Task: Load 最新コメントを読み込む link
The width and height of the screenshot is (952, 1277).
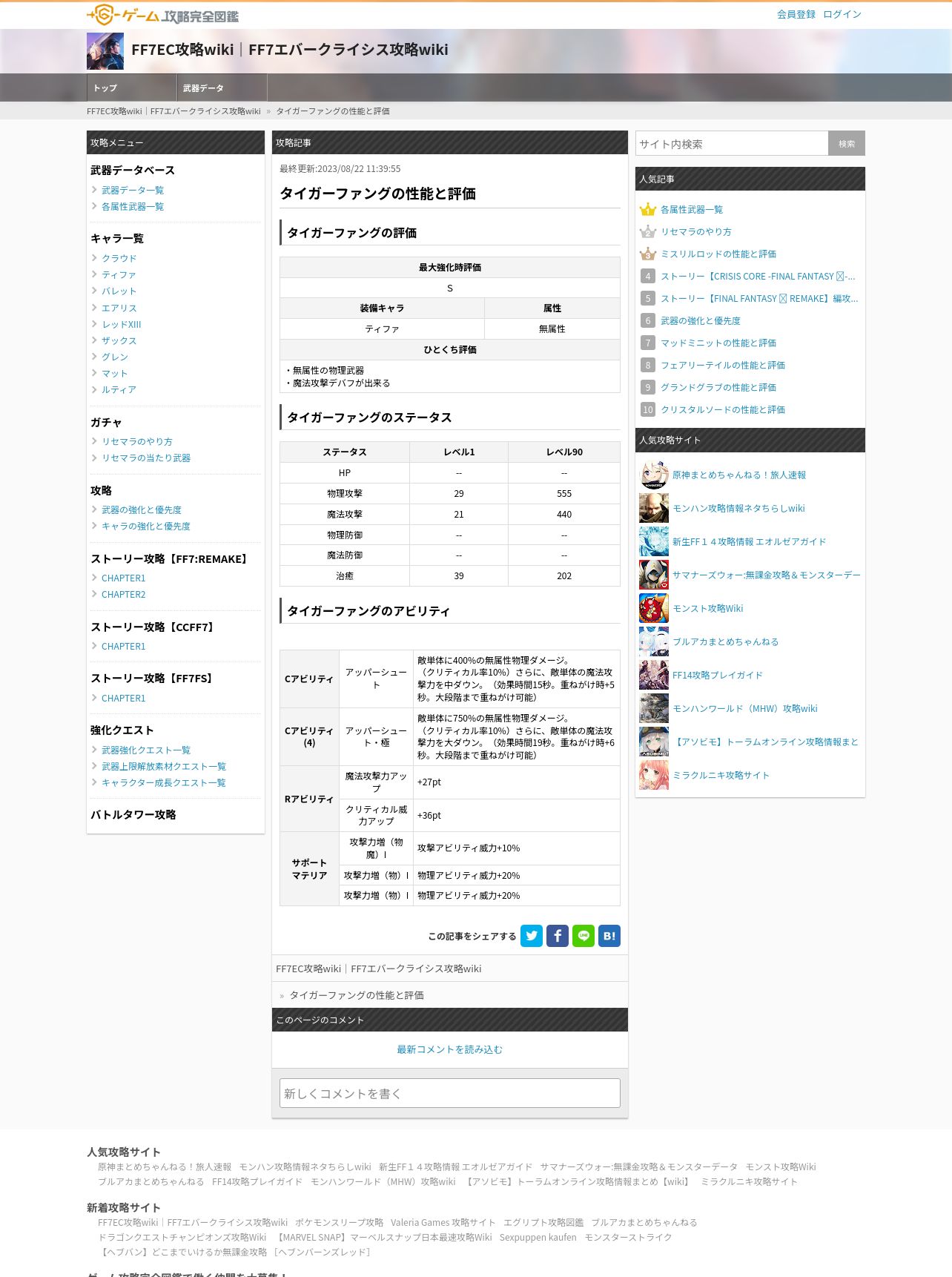Action: (x=450, y=1049)
